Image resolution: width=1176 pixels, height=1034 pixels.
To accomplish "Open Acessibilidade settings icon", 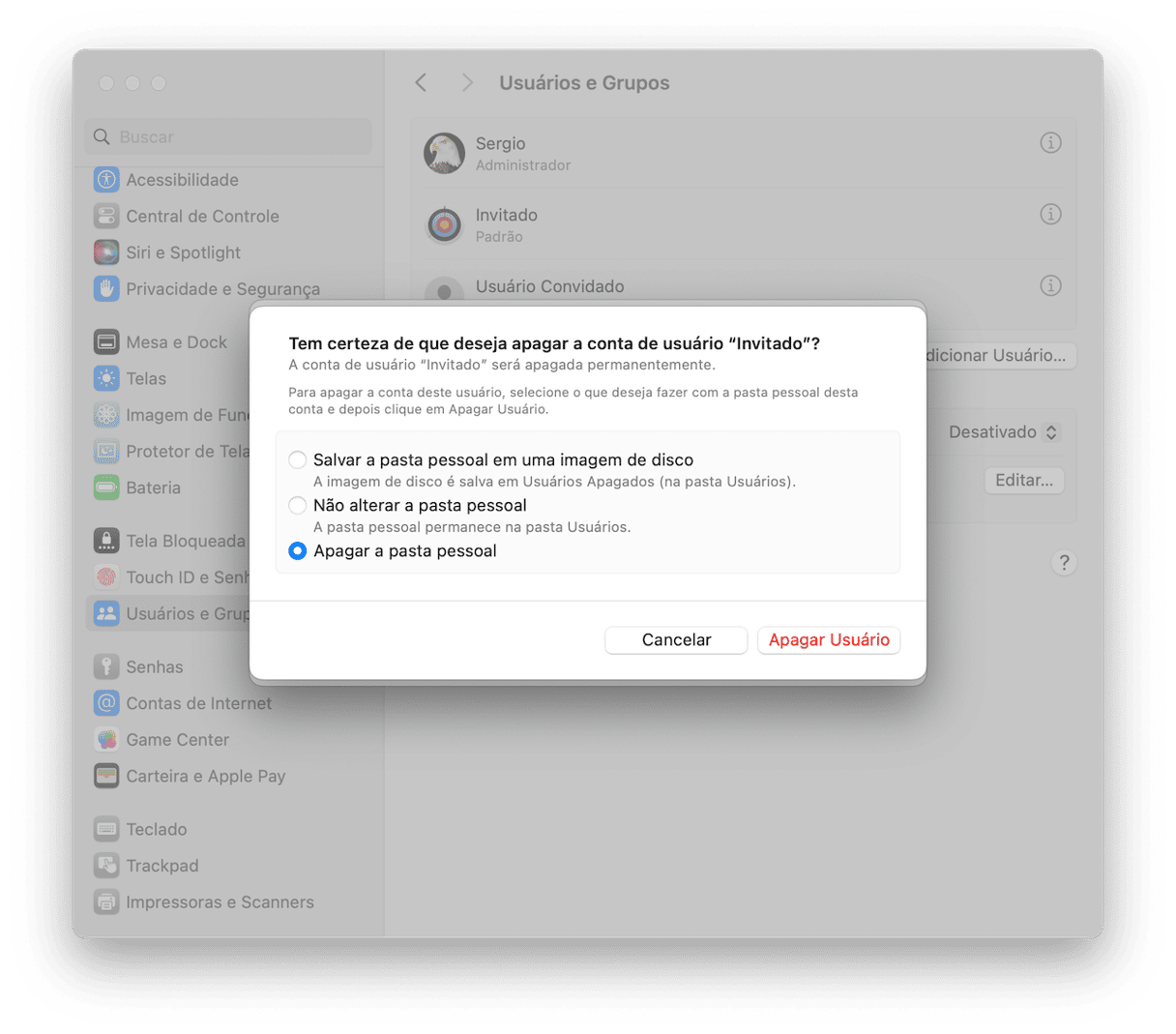I will (x=106, y=180).
